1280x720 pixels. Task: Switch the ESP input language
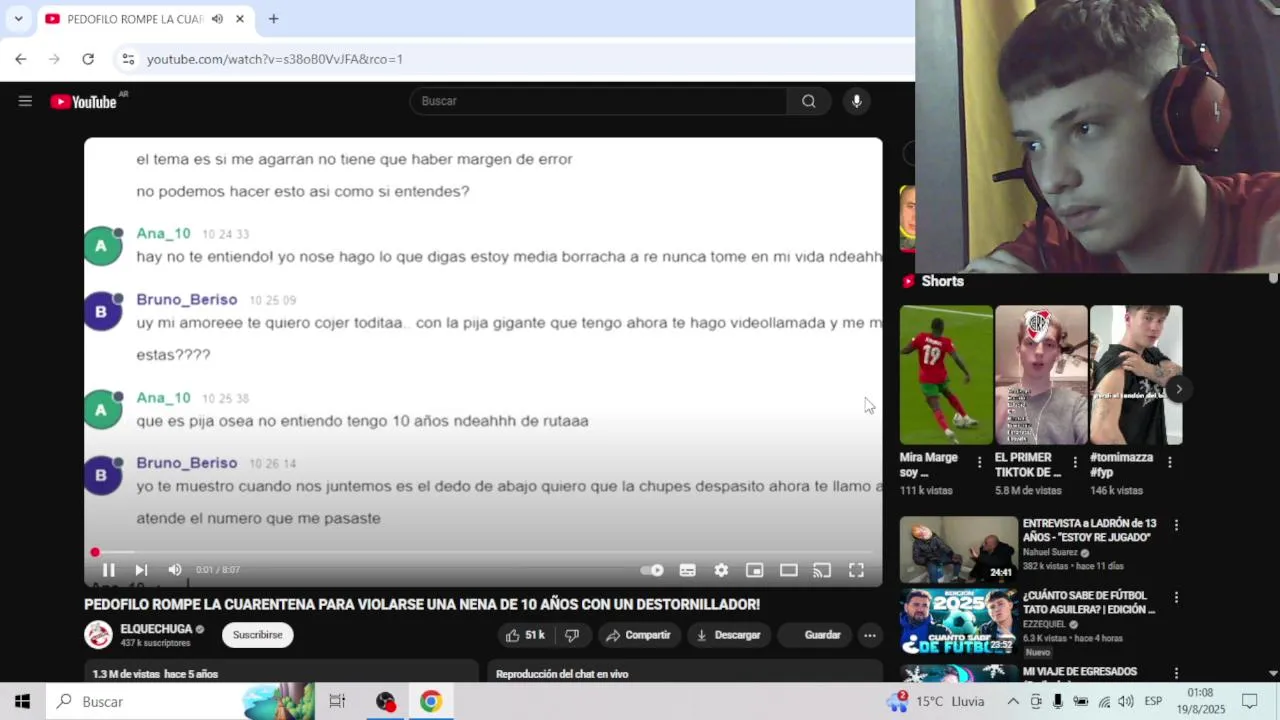(x=1153, y=702)
